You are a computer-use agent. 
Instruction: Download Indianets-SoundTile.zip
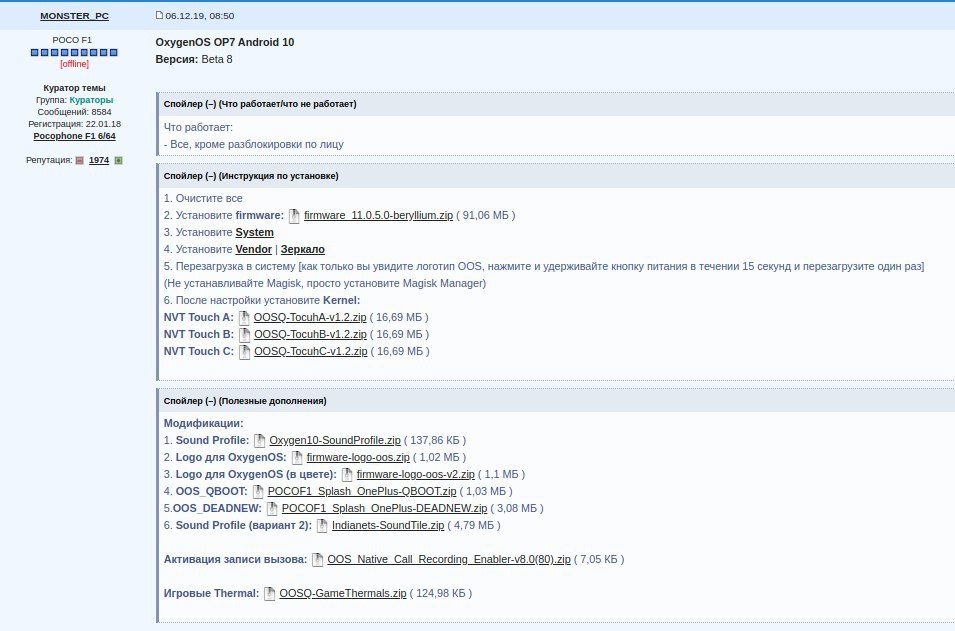(x=388, y=526)
